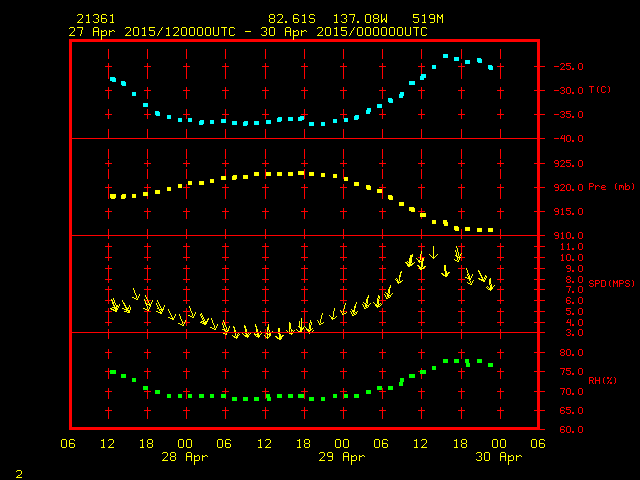Select the latitude value 82.61S
This screenshot has height=480, width=640.
pyautogui.click(x=292, y=19)
